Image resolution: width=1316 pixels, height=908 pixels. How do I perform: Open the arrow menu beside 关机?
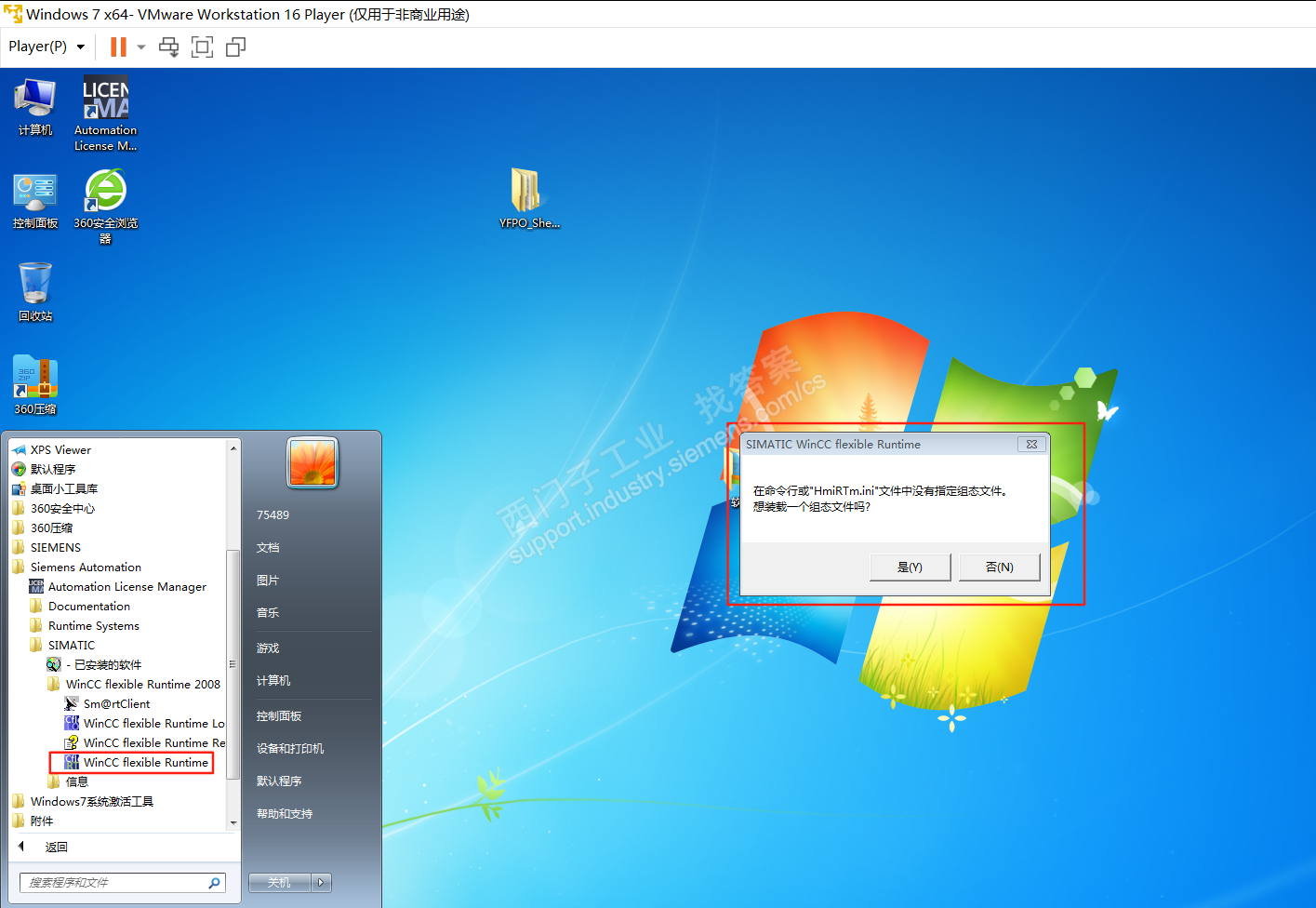(x=322, y=882)
